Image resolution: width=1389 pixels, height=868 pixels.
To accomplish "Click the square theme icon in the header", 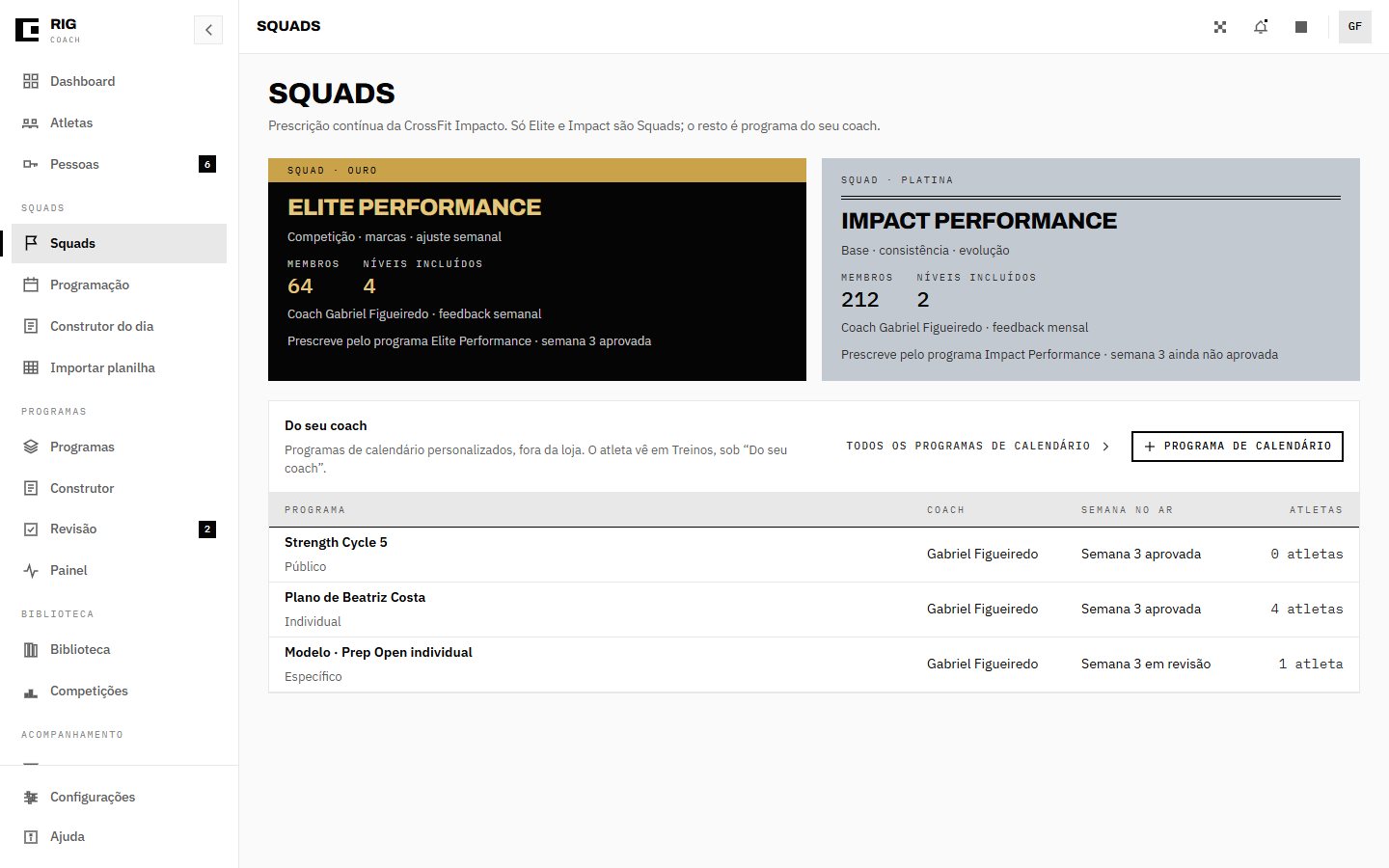I will [x=1301, y=27].
